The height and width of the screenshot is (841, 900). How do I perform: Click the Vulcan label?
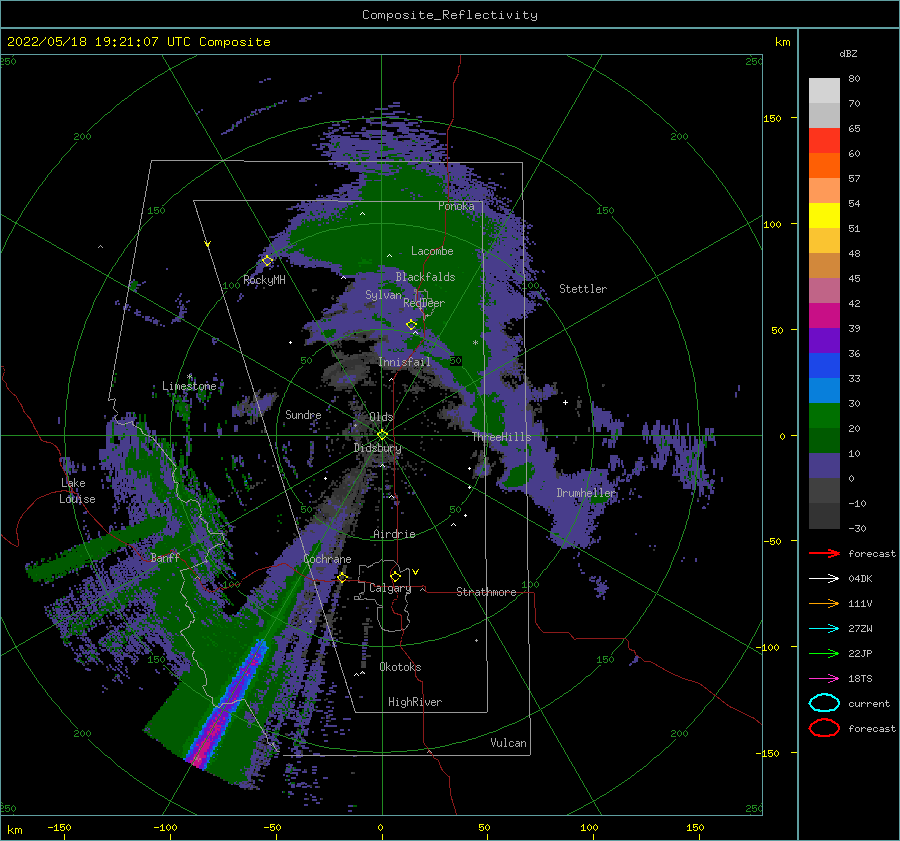point(508,743)
